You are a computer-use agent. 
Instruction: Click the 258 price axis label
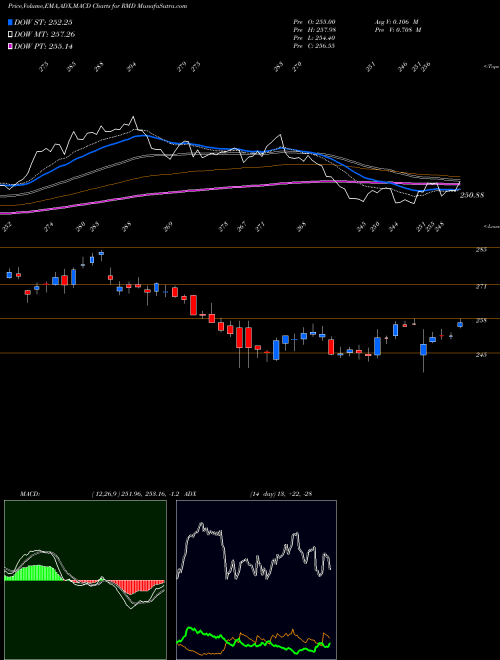point(481,321)
